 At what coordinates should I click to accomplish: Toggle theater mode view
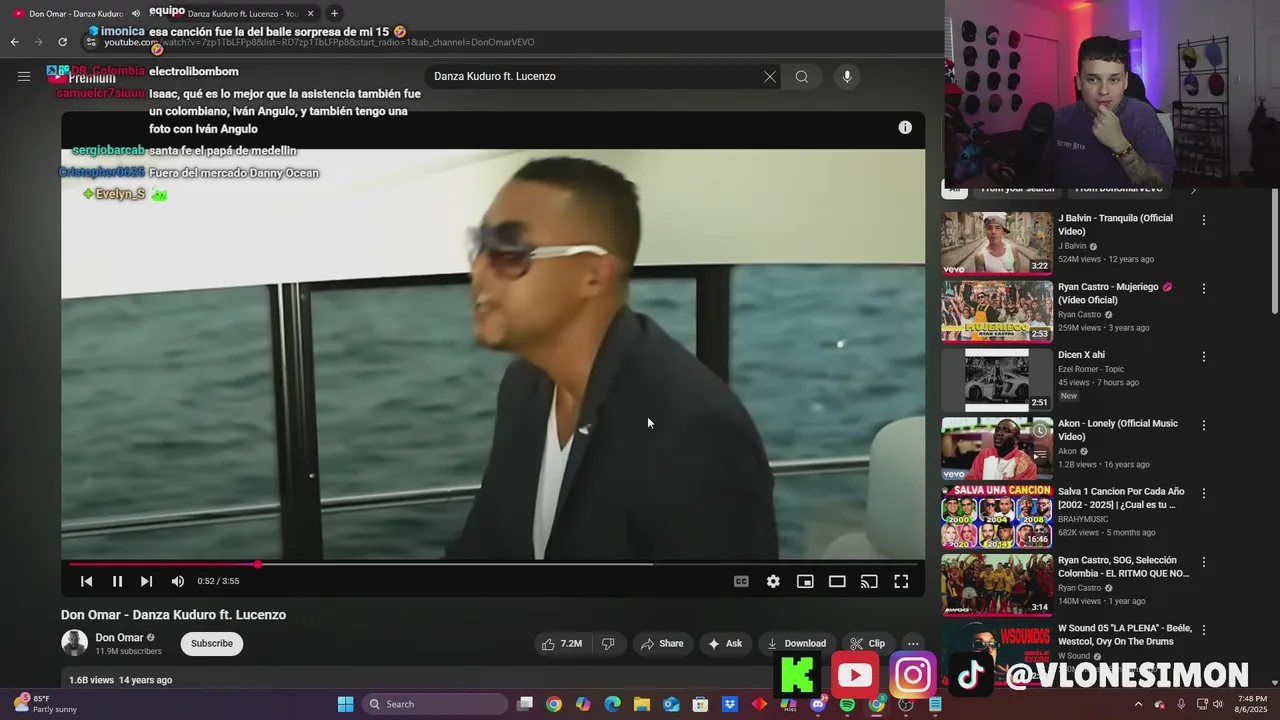(x=837, y=581)
